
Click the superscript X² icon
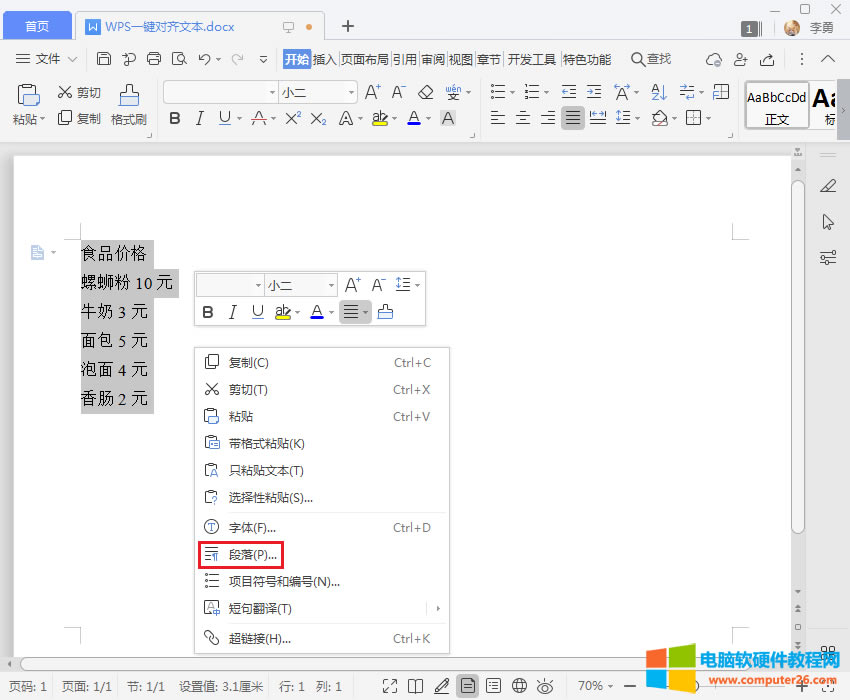click(292, 119)
